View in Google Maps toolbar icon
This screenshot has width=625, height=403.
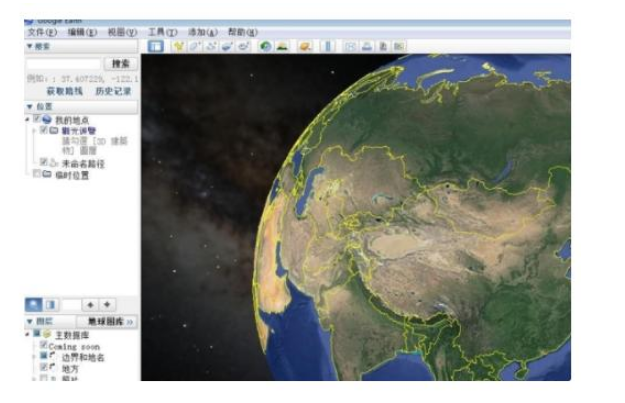pos(399,46)
